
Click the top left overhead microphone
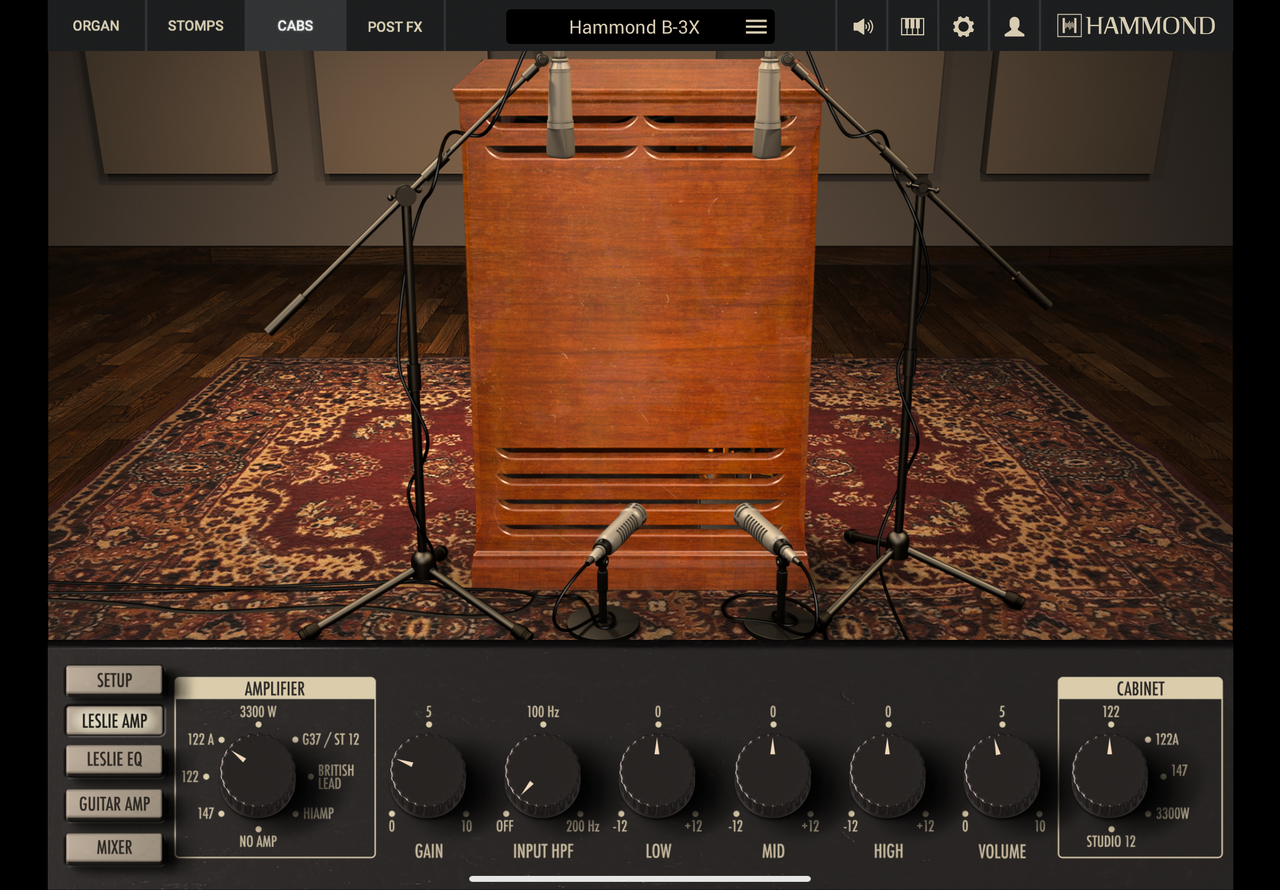point(560,105)
